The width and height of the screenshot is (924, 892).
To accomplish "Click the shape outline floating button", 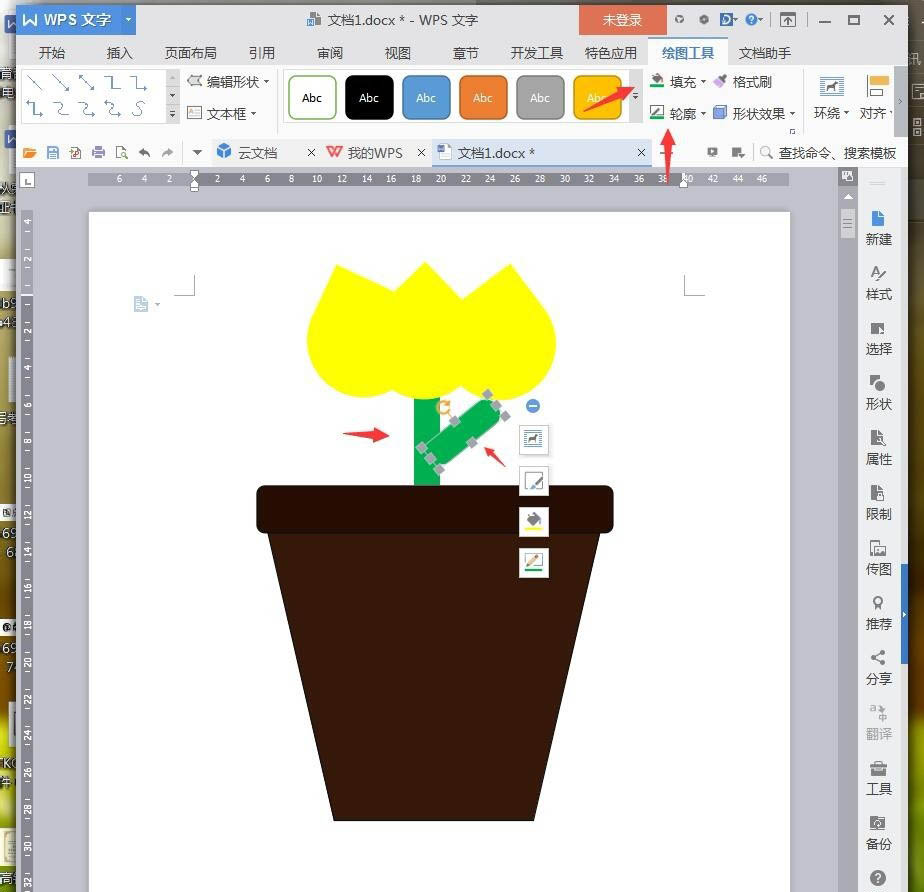I will tap(533, 563).
